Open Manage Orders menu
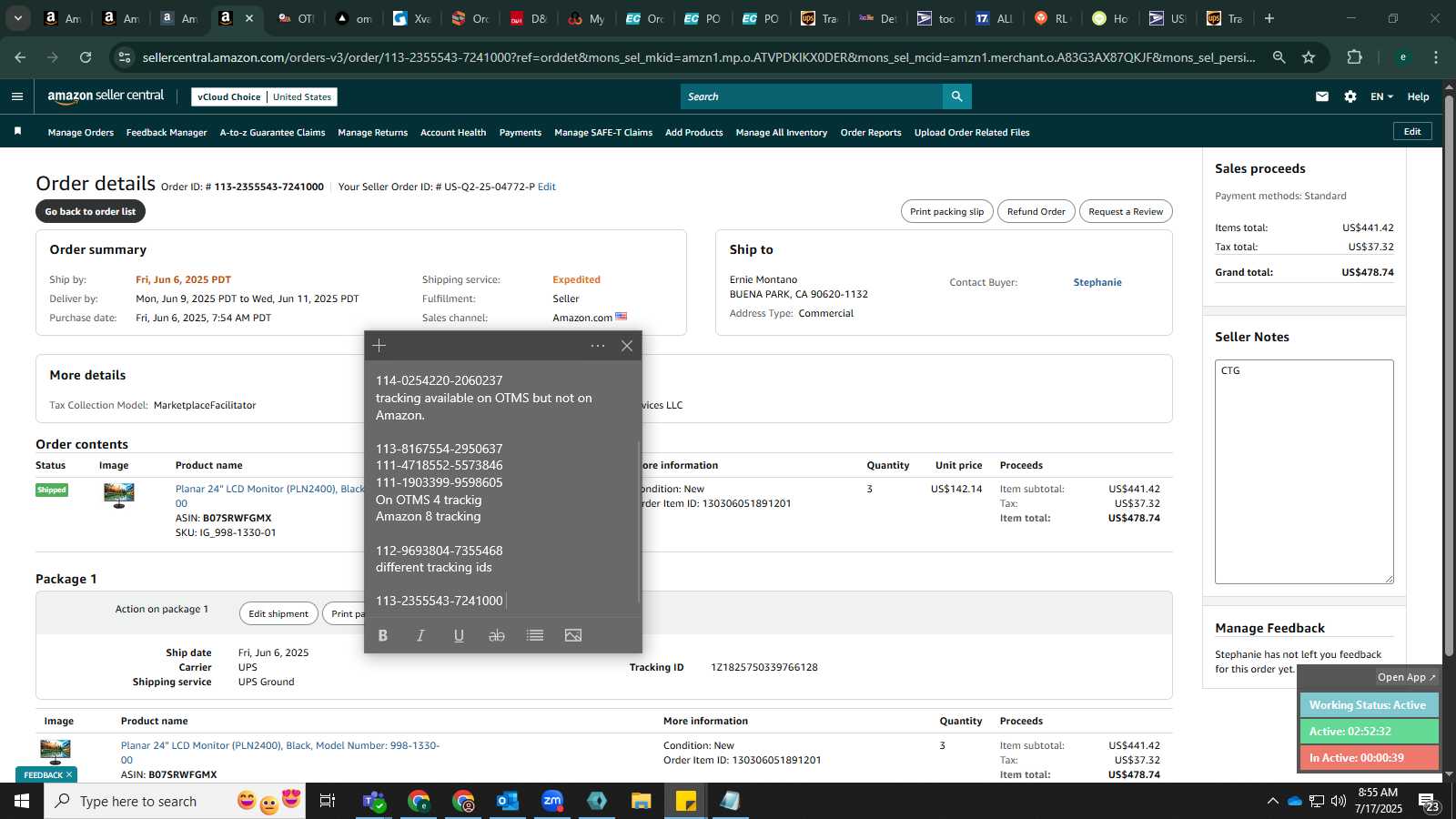 81,132
